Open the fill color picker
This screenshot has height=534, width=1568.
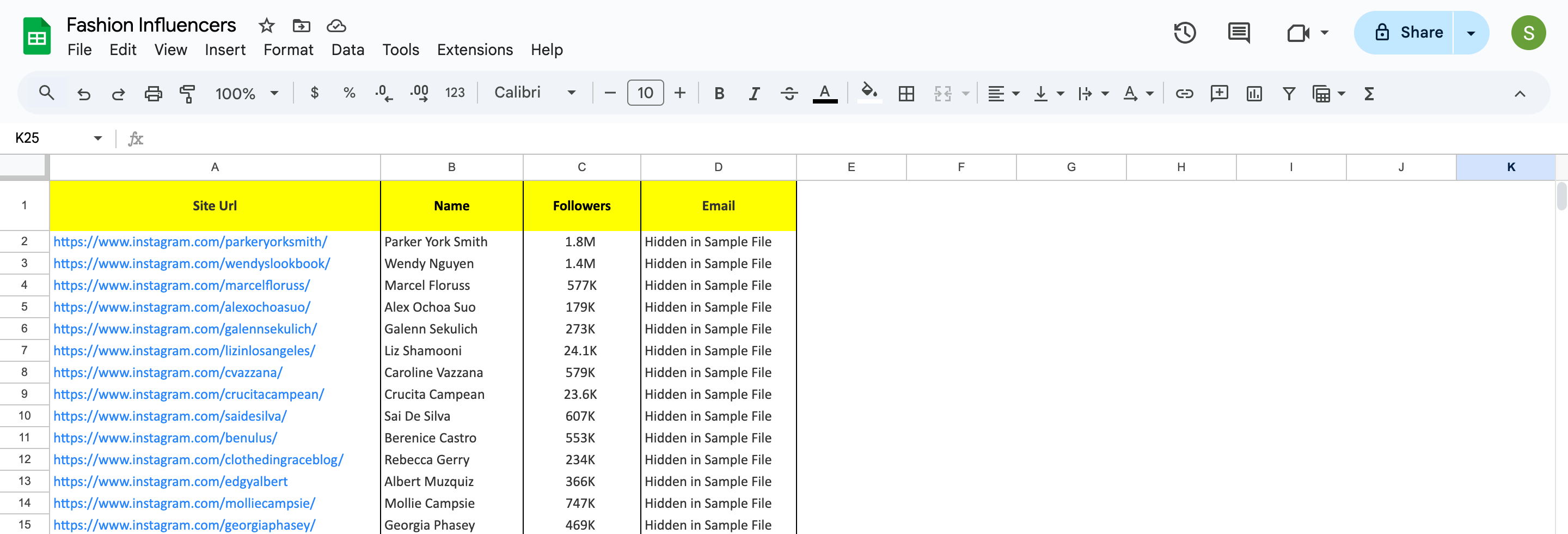coord(869,93)
